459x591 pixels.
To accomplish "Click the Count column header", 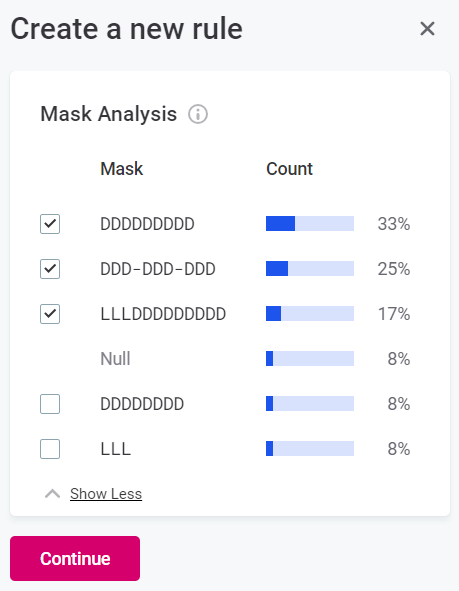I will point(289,168).
